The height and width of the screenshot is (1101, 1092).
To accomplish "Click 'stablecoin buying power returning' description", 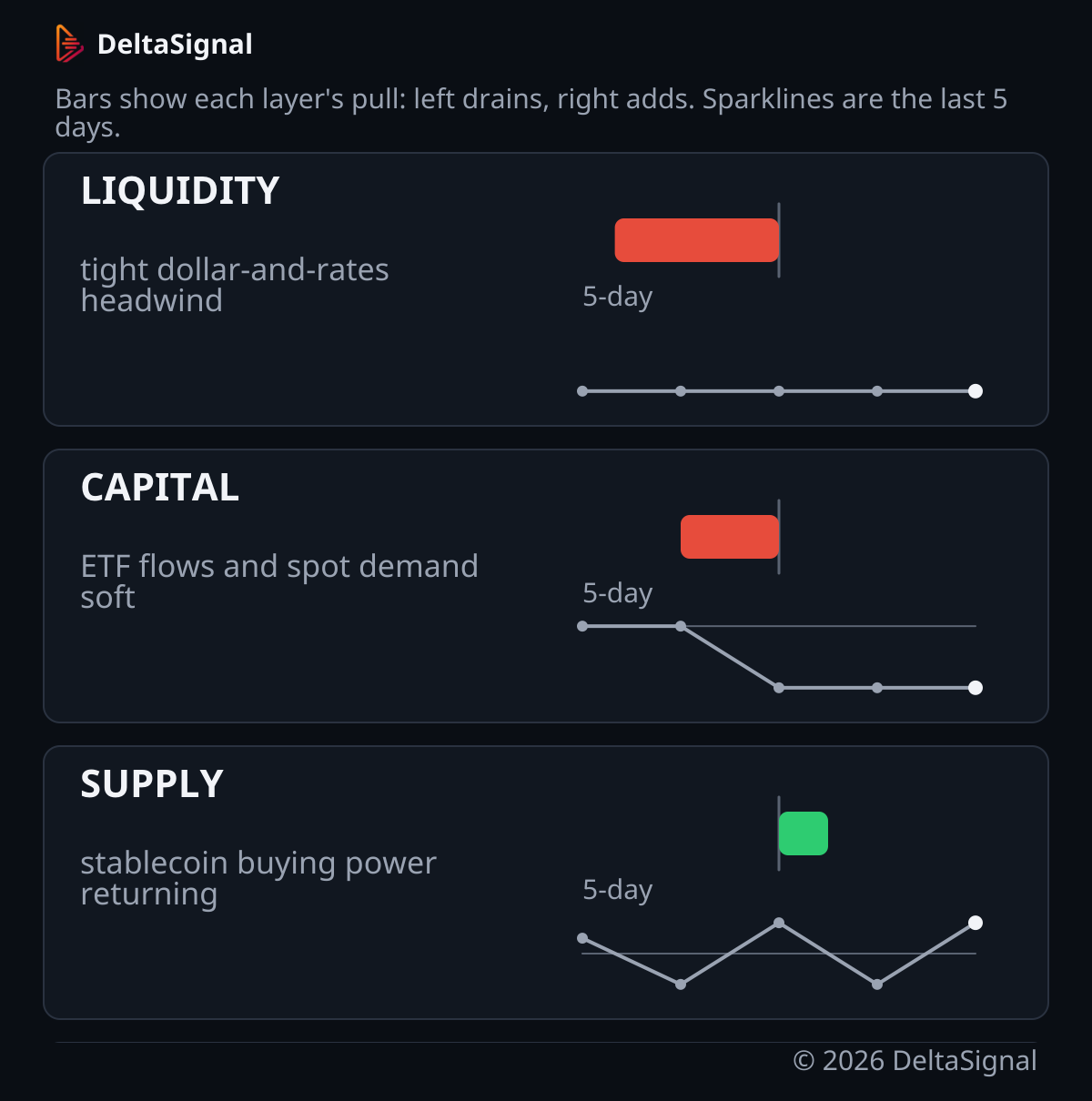I will [258, 878].
